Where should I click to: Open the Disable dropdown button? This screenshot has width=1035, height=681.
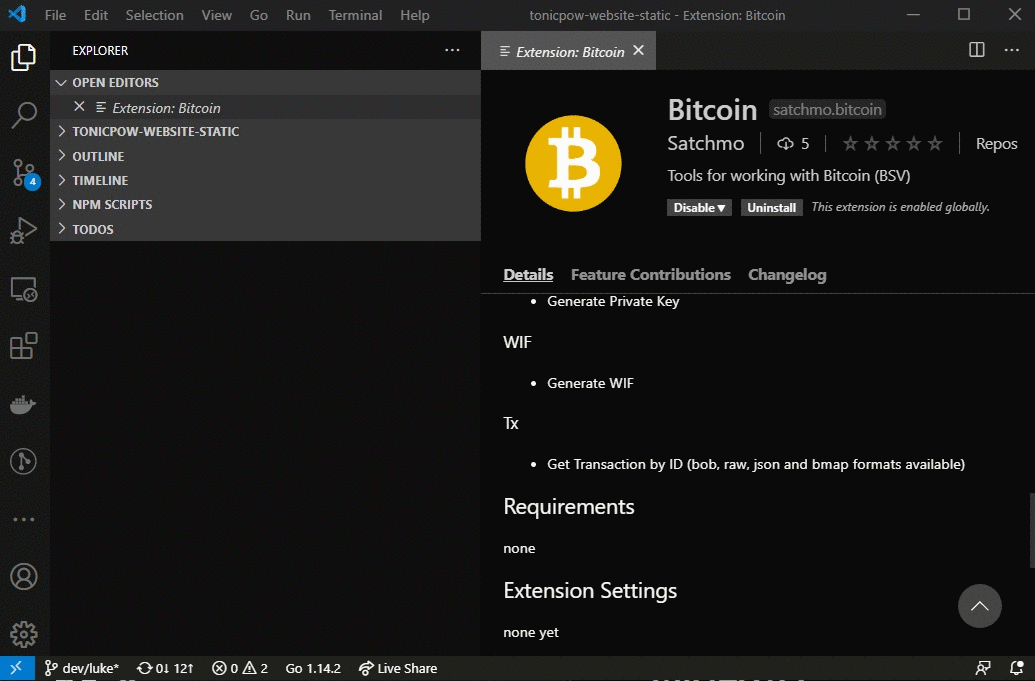tap(699, 207)
